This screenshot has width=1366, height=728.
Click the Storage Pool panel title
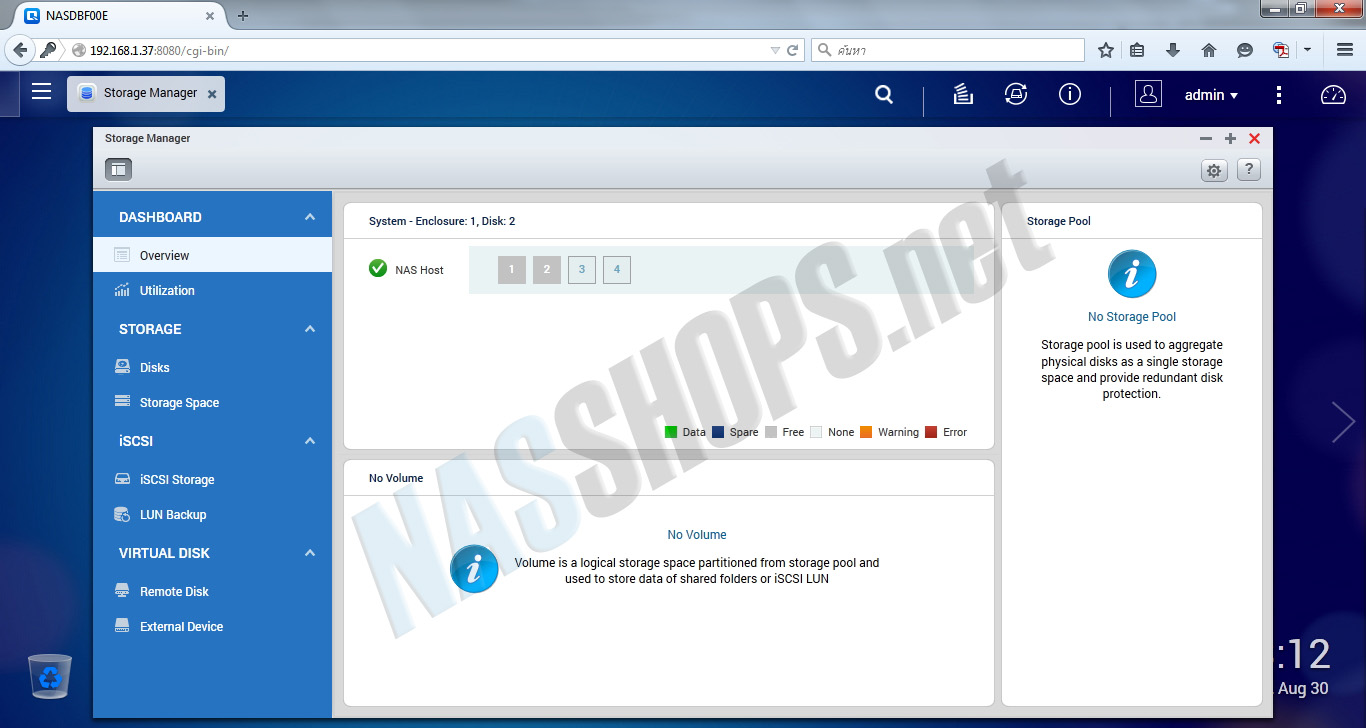click(x=1059, y=221)
